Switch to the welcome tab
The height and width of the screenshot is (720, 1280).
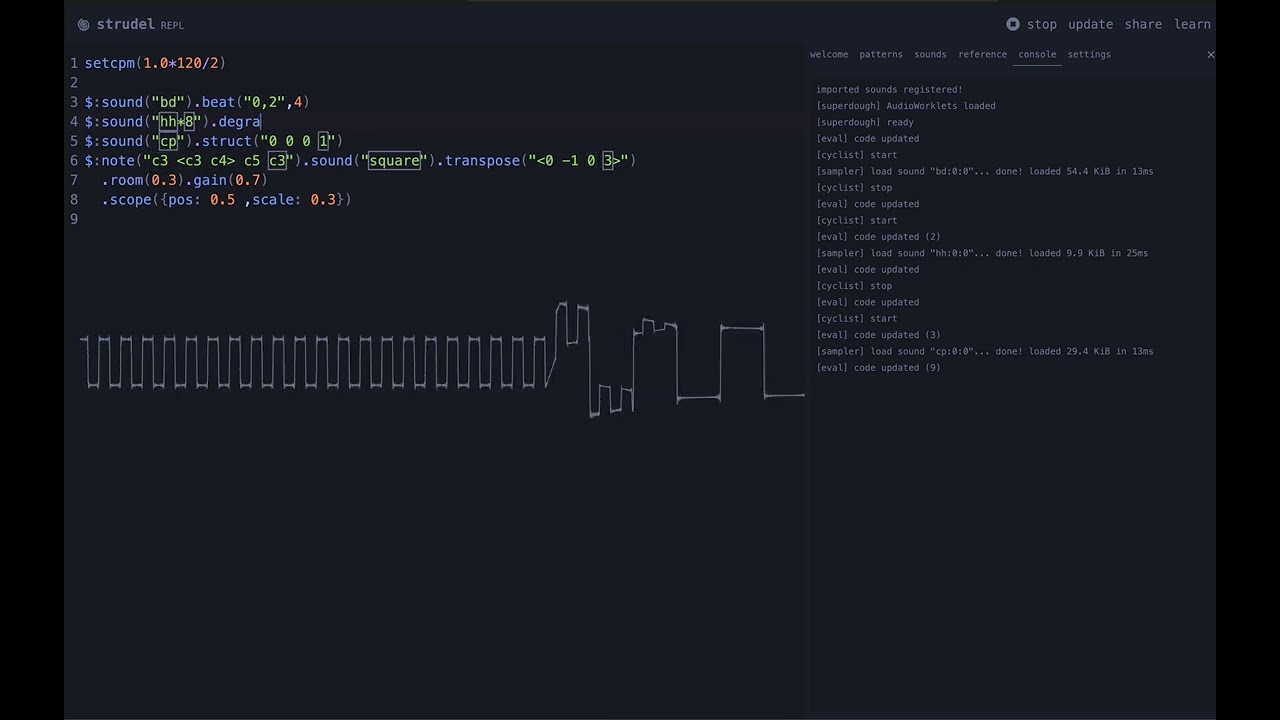[x=829, y=54]
